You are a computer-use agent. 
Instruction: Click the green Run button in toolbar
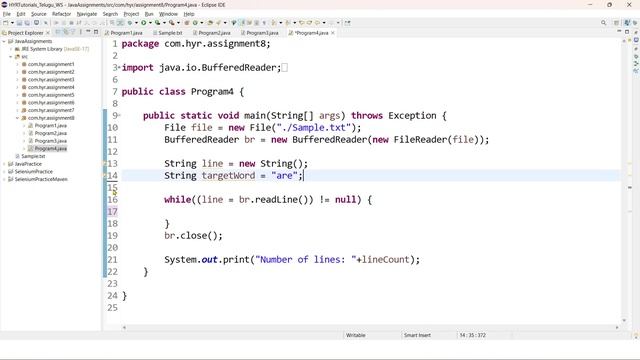point(143,23)
